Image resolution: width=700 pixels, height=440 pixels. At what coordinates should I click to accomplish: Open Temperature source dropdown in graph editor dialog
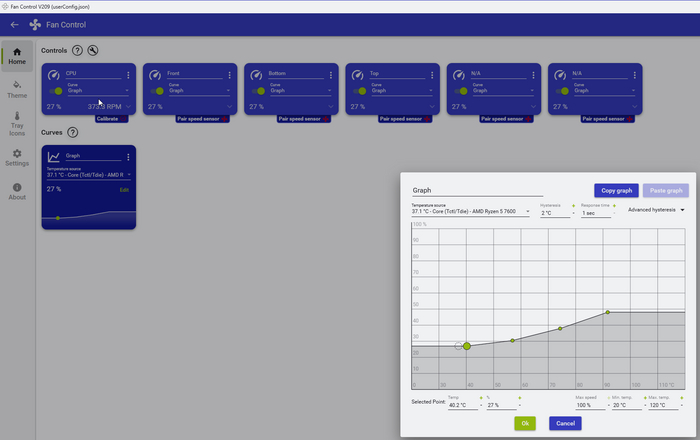pos(471,210)
